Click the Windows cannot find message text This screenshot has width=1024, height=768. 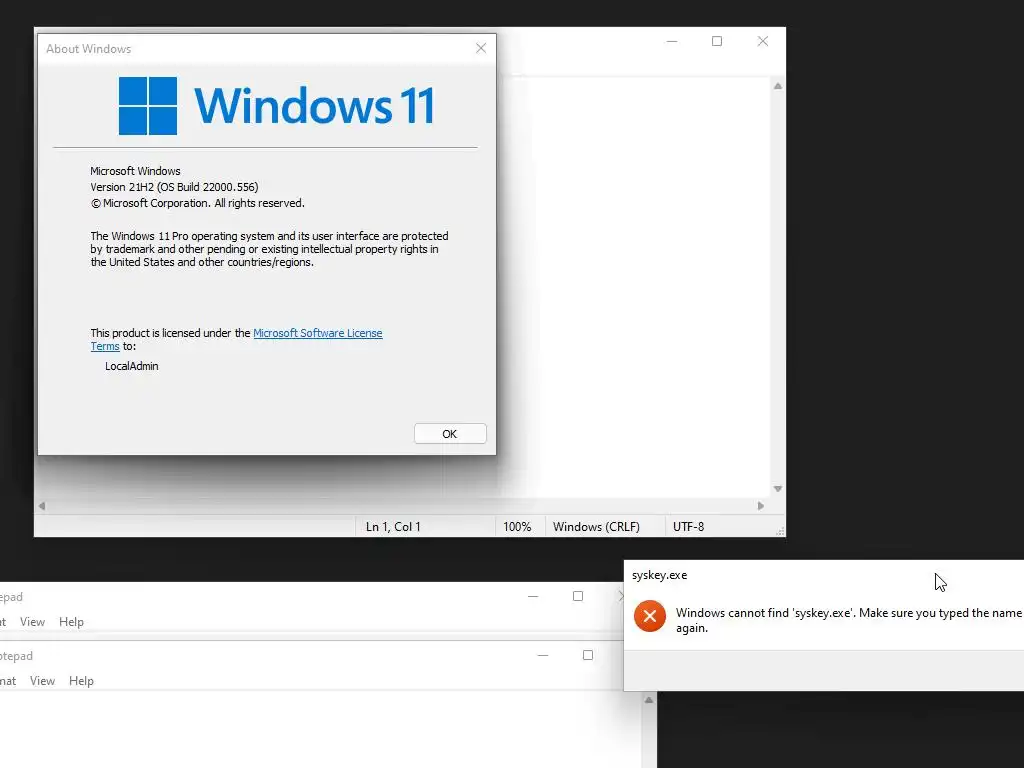click(x=848, y=620)
